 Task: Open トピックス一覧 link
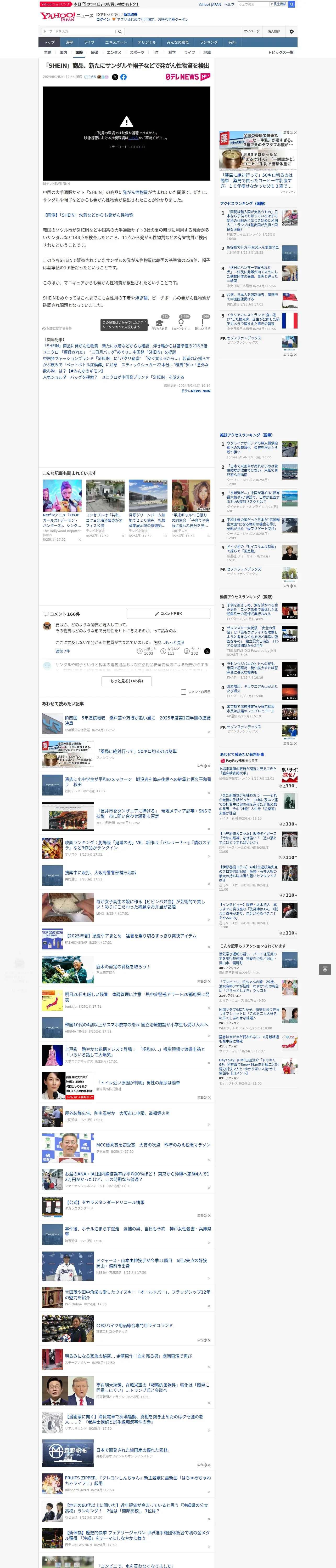click(x=281, y=52)
